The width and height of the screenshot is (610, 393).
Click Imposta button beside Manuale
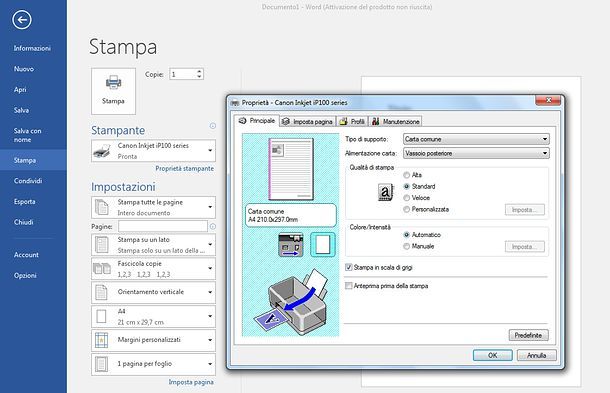525,247
